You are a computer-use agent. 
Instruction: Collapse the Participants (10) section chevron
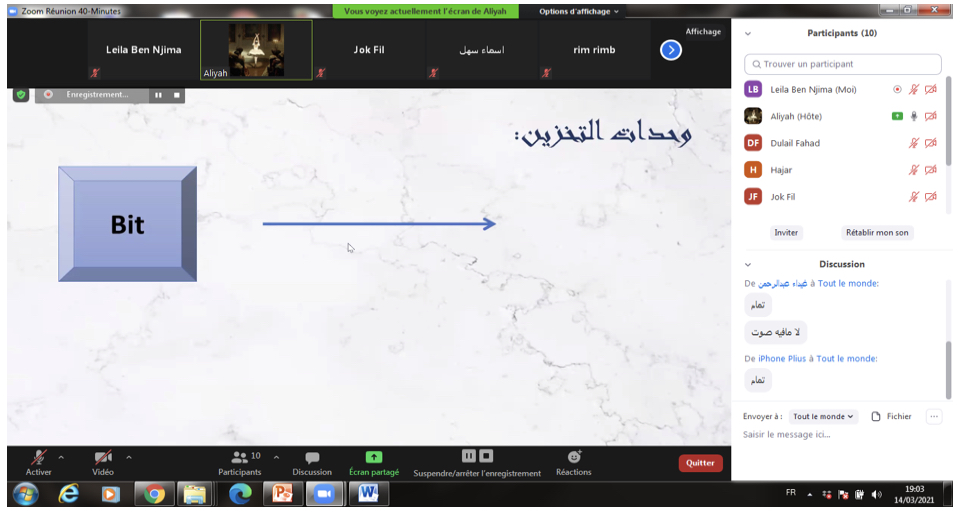[748, 33]
